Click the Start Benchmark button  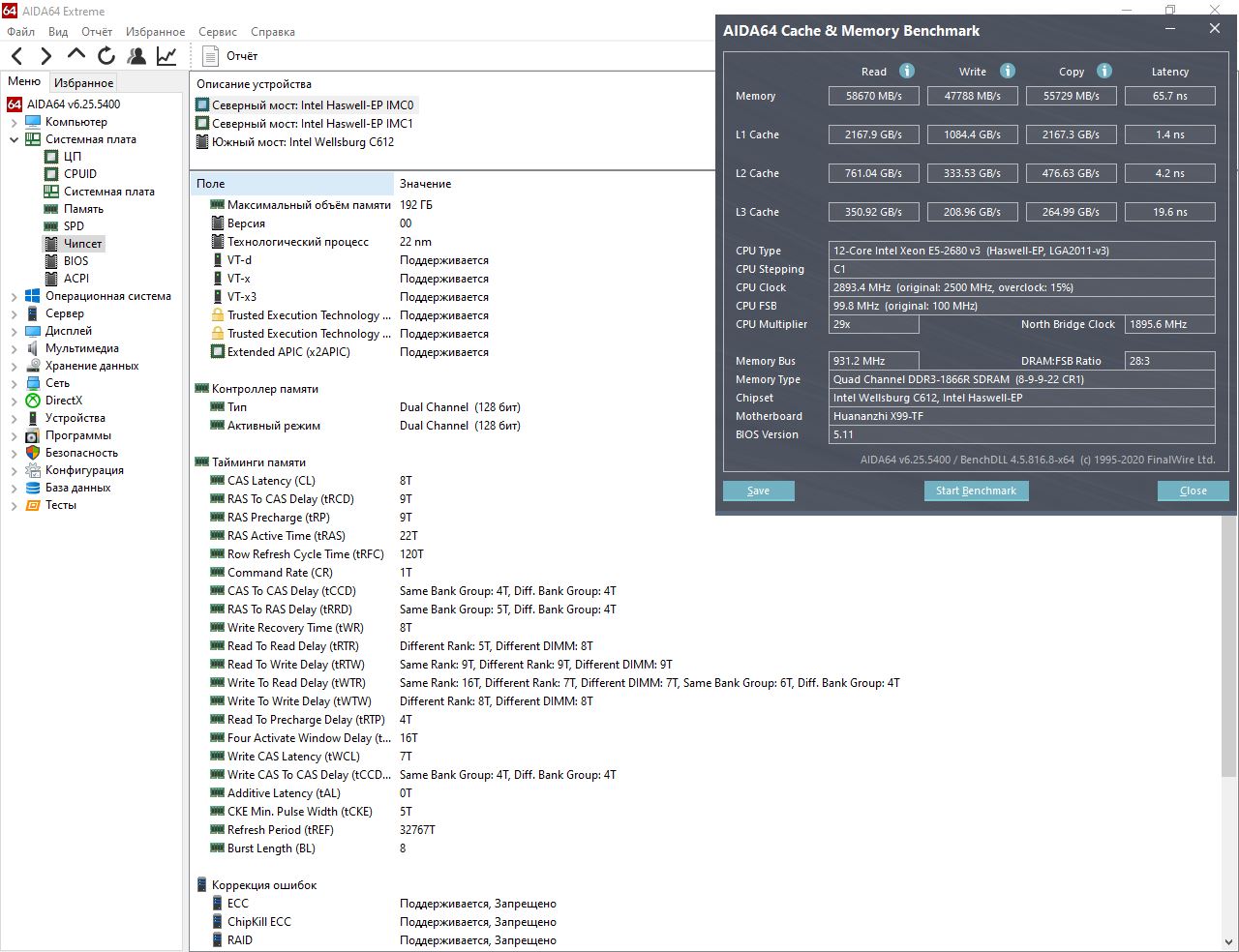pos(976,491)
